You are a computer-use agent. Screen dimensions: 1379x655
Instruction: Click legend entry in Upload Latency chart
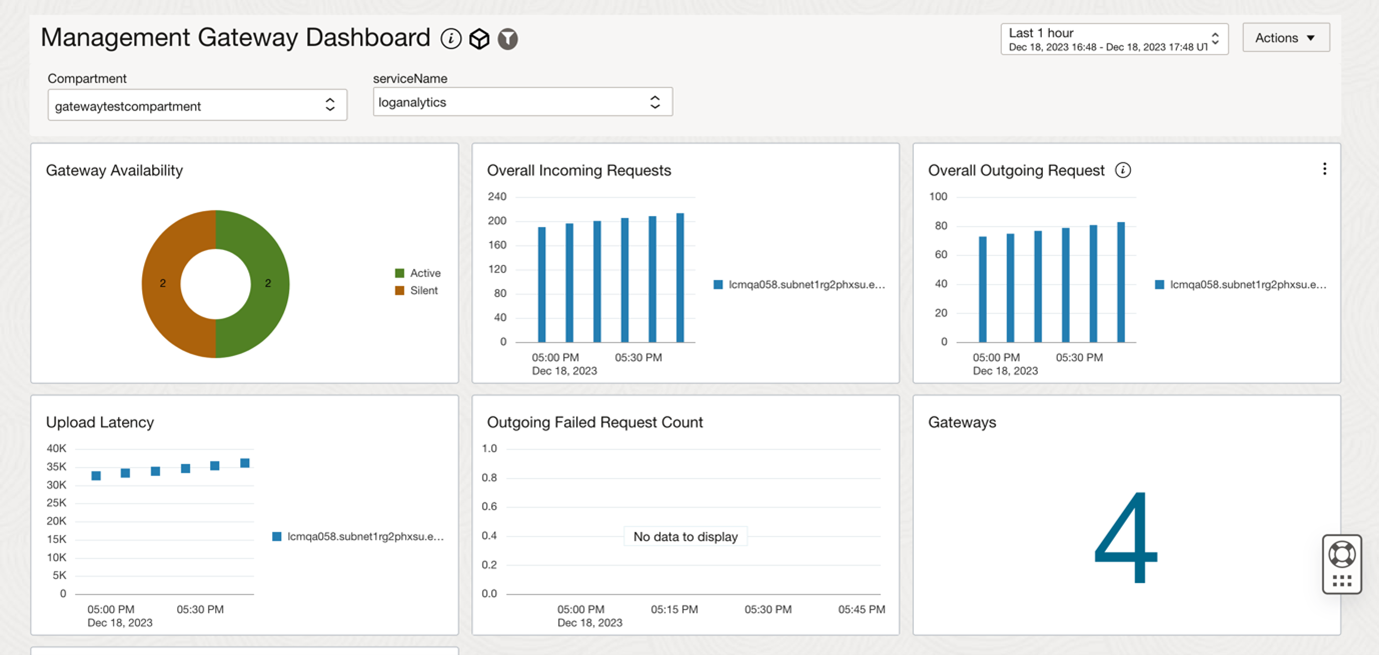coord(358,537)
